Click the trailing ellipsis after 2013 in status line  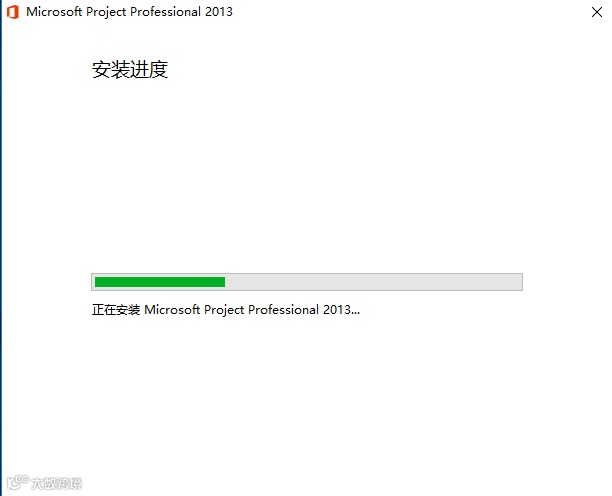[x=355, y=313]
